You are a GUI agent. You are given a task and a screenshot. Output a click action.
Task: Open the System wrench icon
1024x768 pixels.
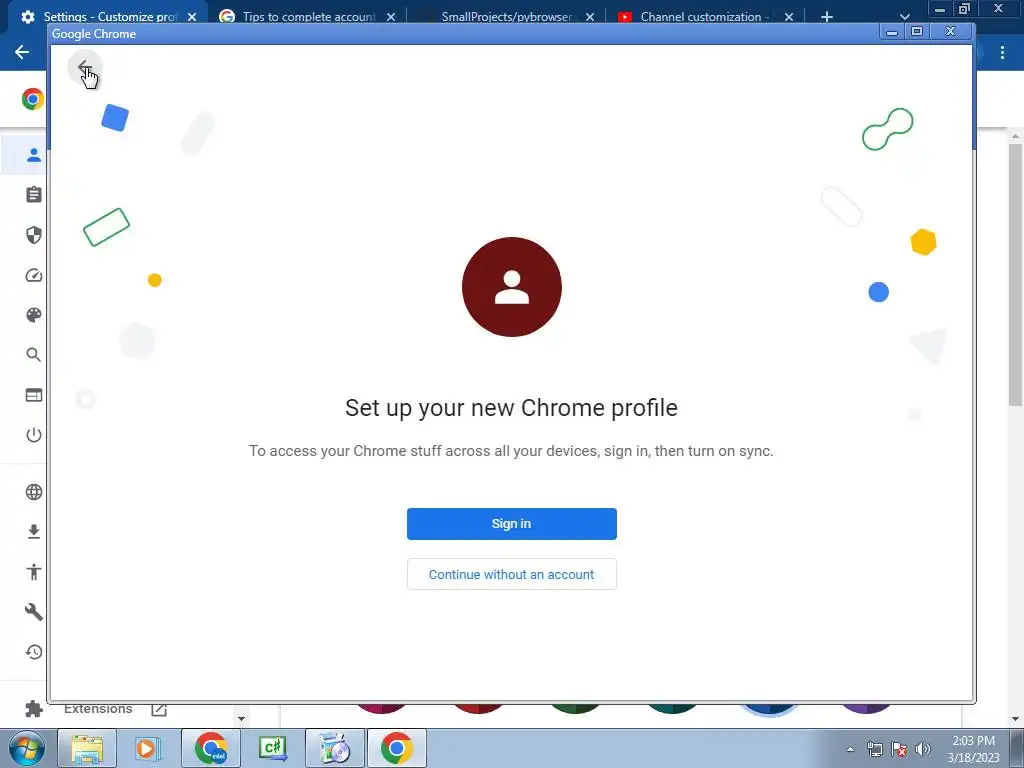click(33, 612)
